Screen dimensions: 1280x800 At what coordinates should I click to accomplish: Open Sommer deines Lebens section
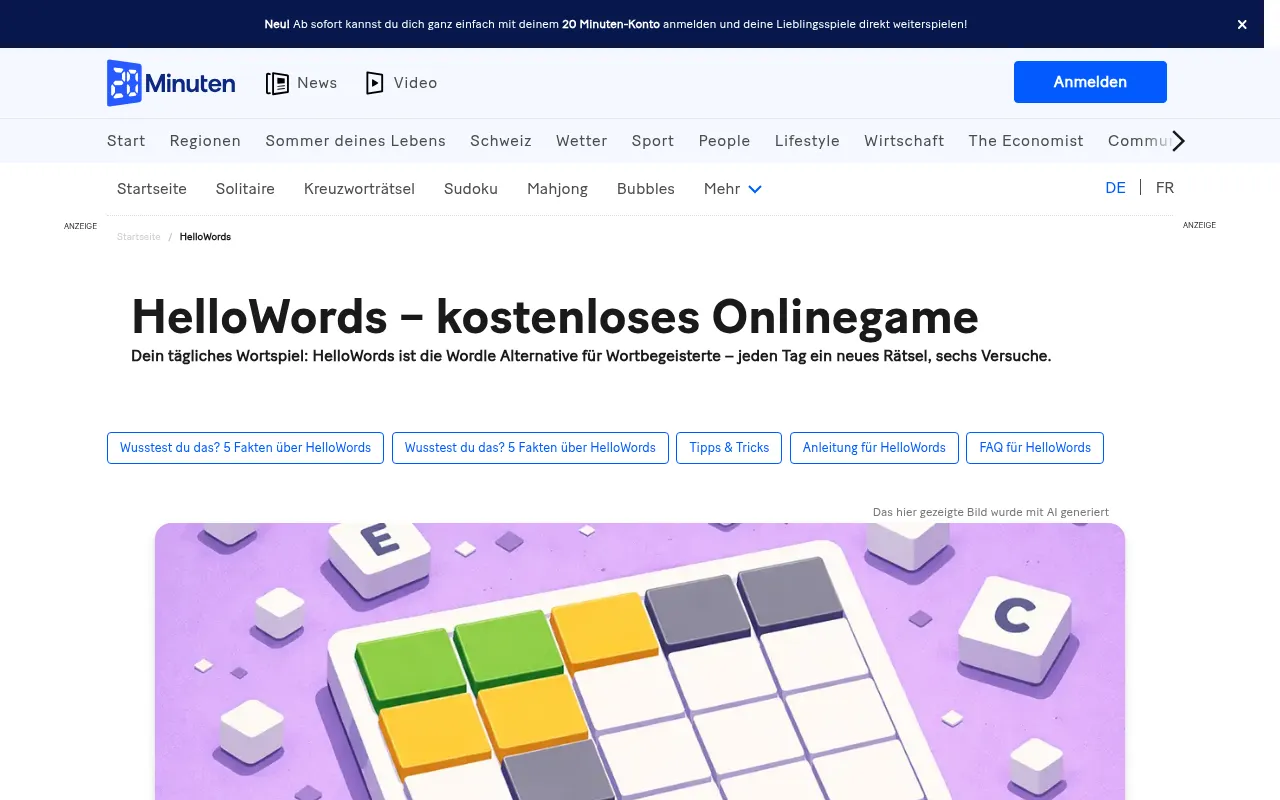tap(355, 141)
